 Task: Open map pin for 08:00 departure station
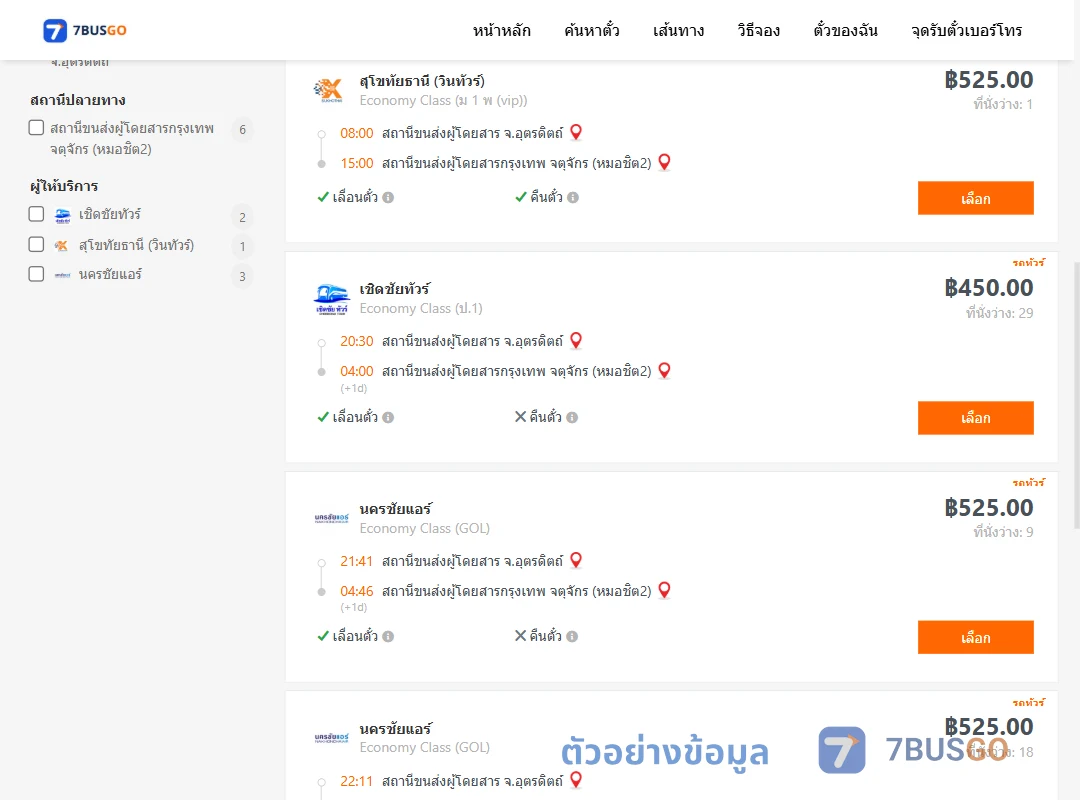click(577, 132)
